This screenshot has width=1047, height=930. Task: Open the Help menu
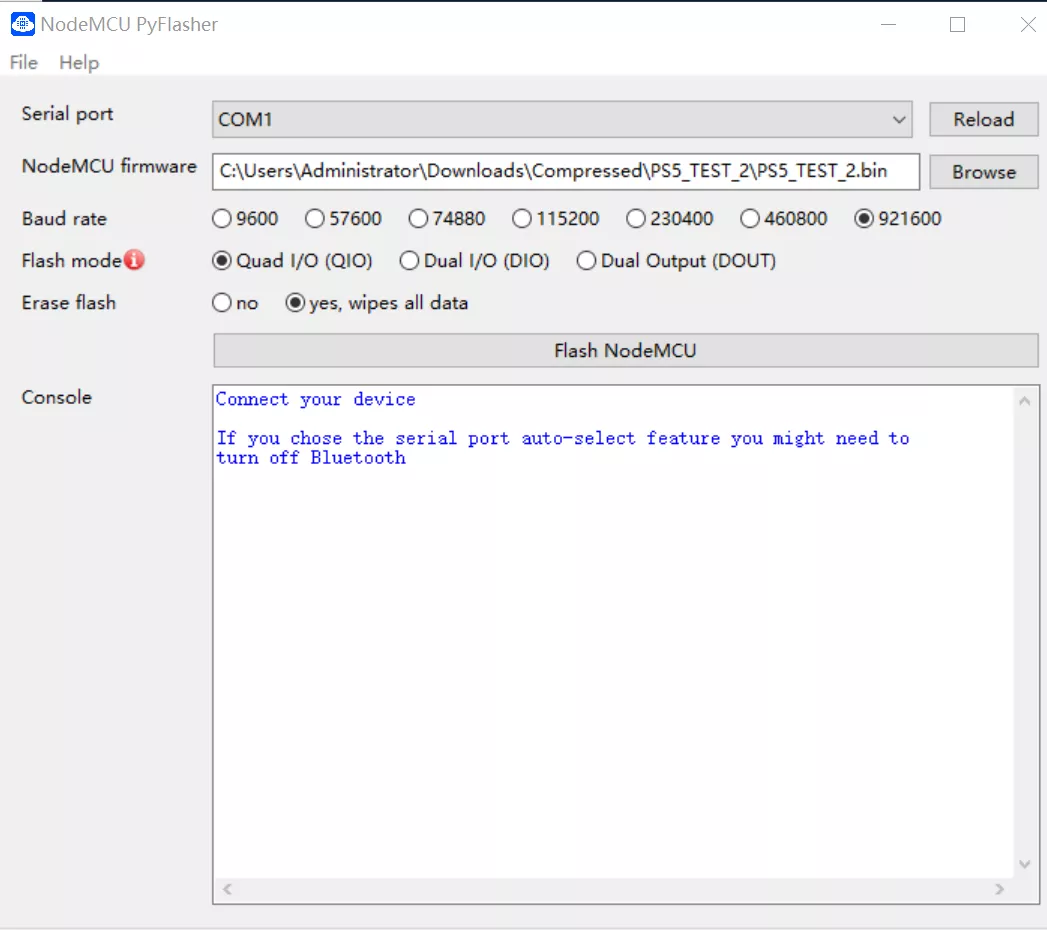[79, 63]
